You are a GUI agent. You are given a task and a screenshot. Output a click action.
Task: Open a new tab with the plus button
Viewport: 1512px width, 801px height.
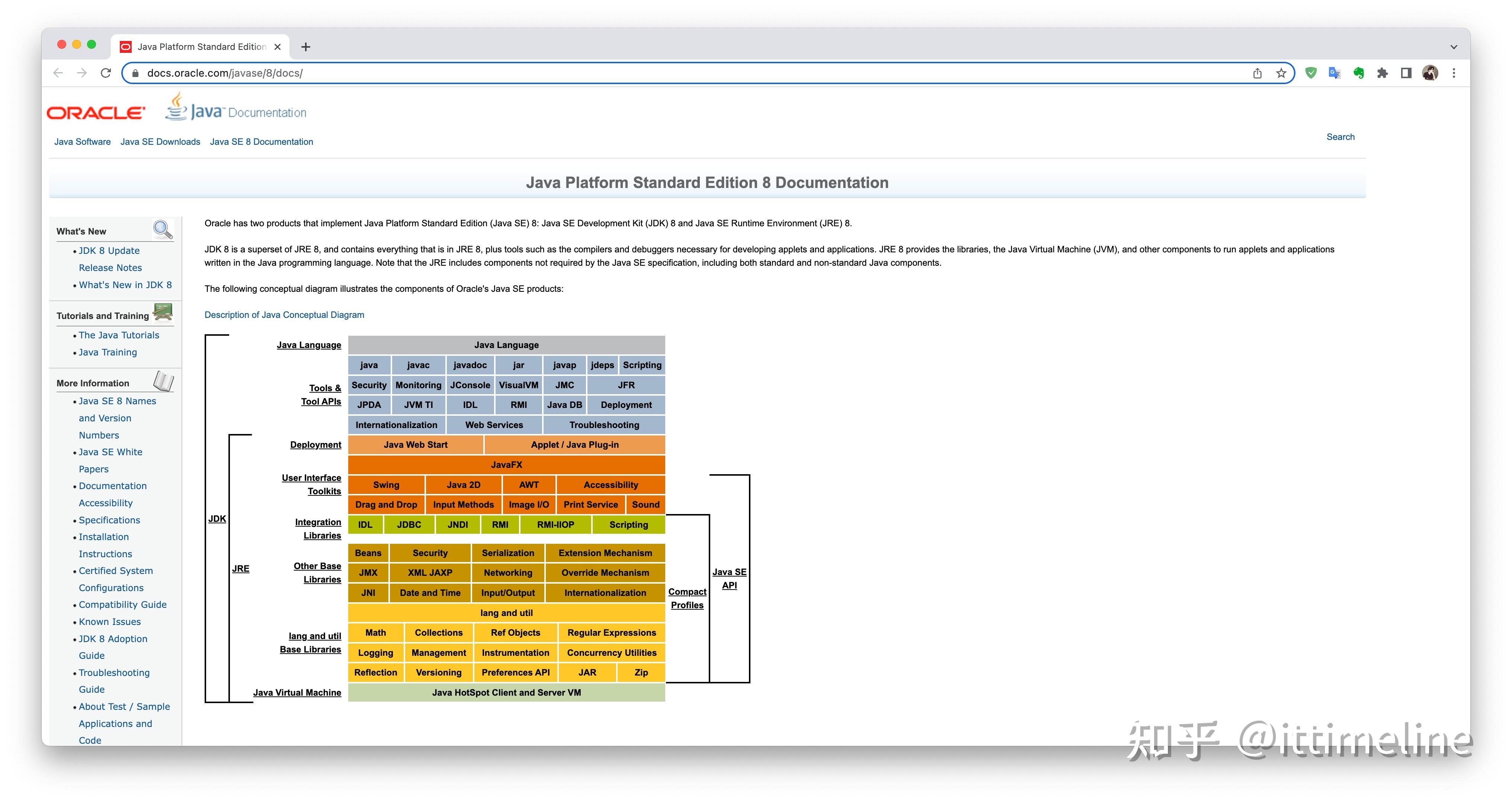[305, 47]
